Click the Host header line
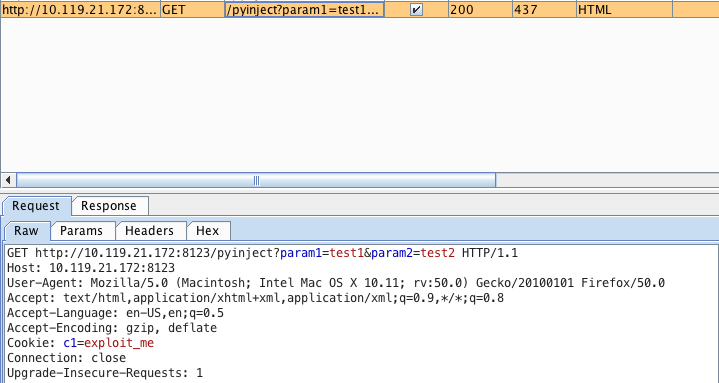This screenshot has width=719, height=383. [91, 268]
